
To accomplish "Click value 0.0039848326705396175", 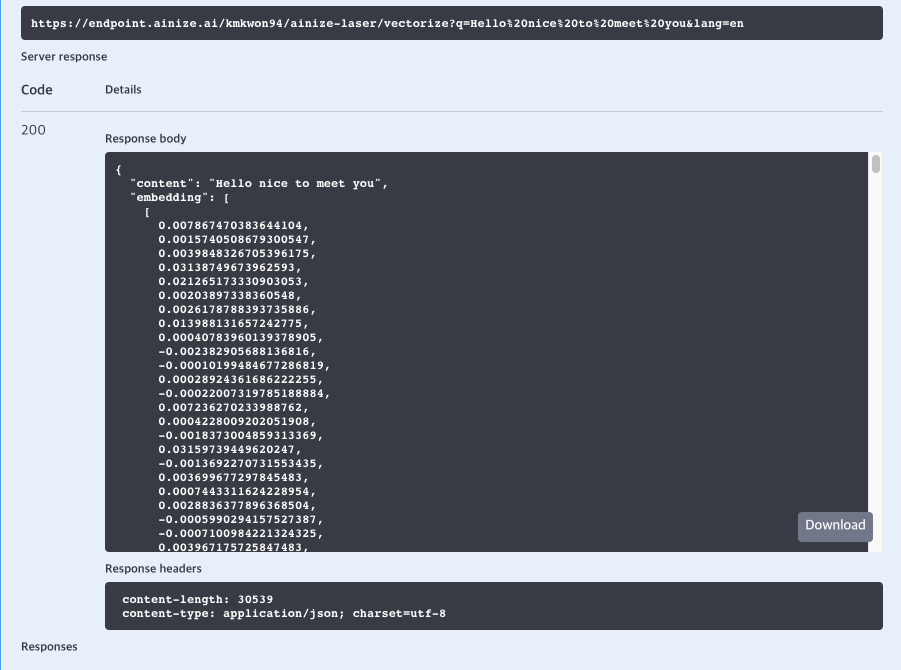I will [x=237, y=253].
